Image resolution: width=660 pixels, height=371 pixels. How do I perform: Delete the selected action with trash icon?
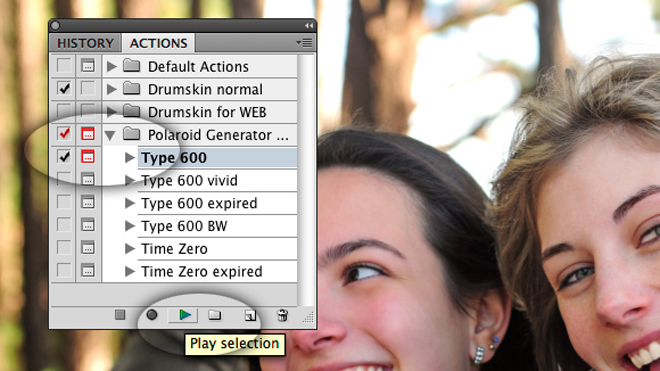[x=282, y=315]
